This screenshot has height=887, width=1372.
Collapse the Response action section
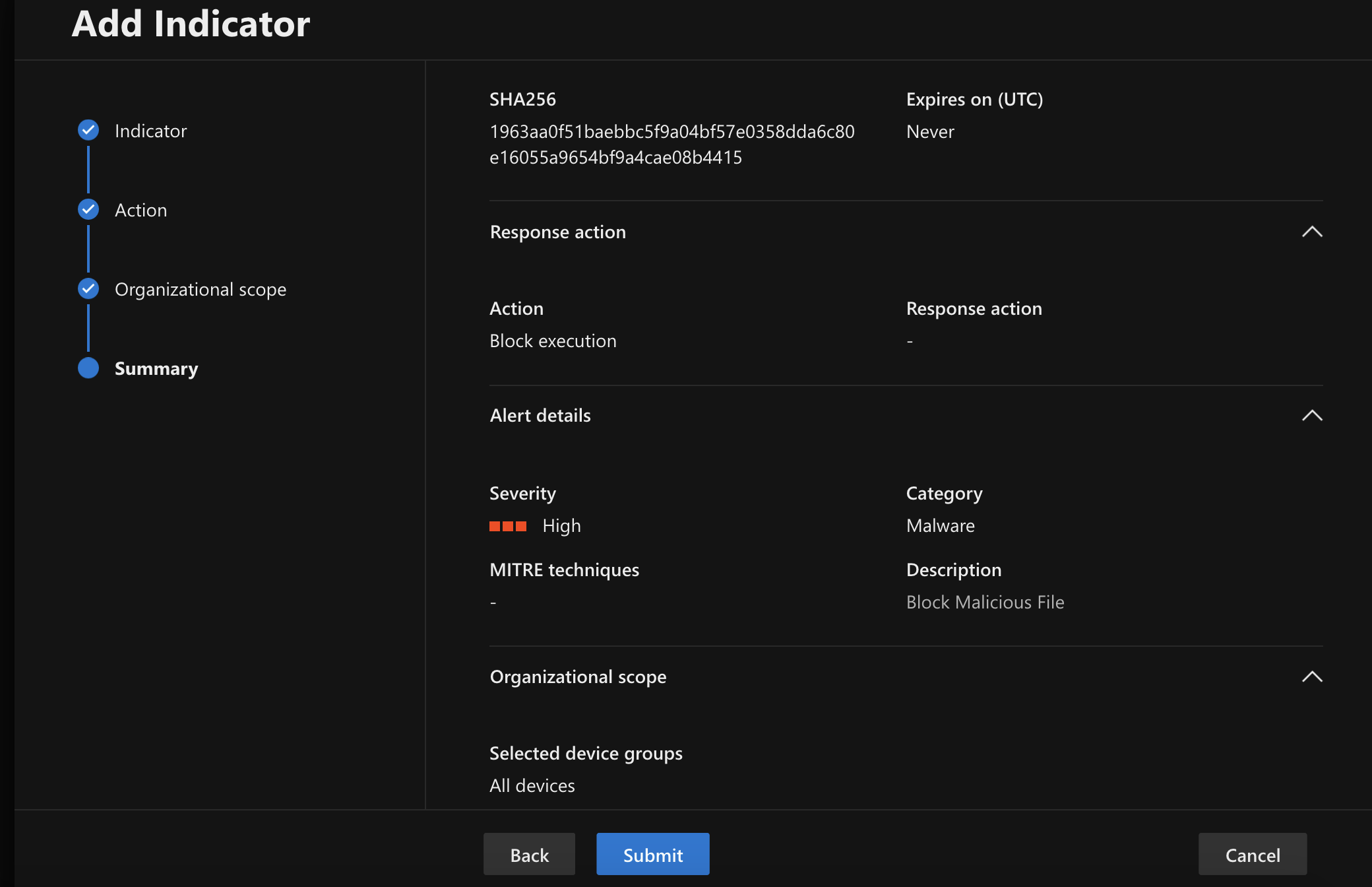(x=1312, y=232)
